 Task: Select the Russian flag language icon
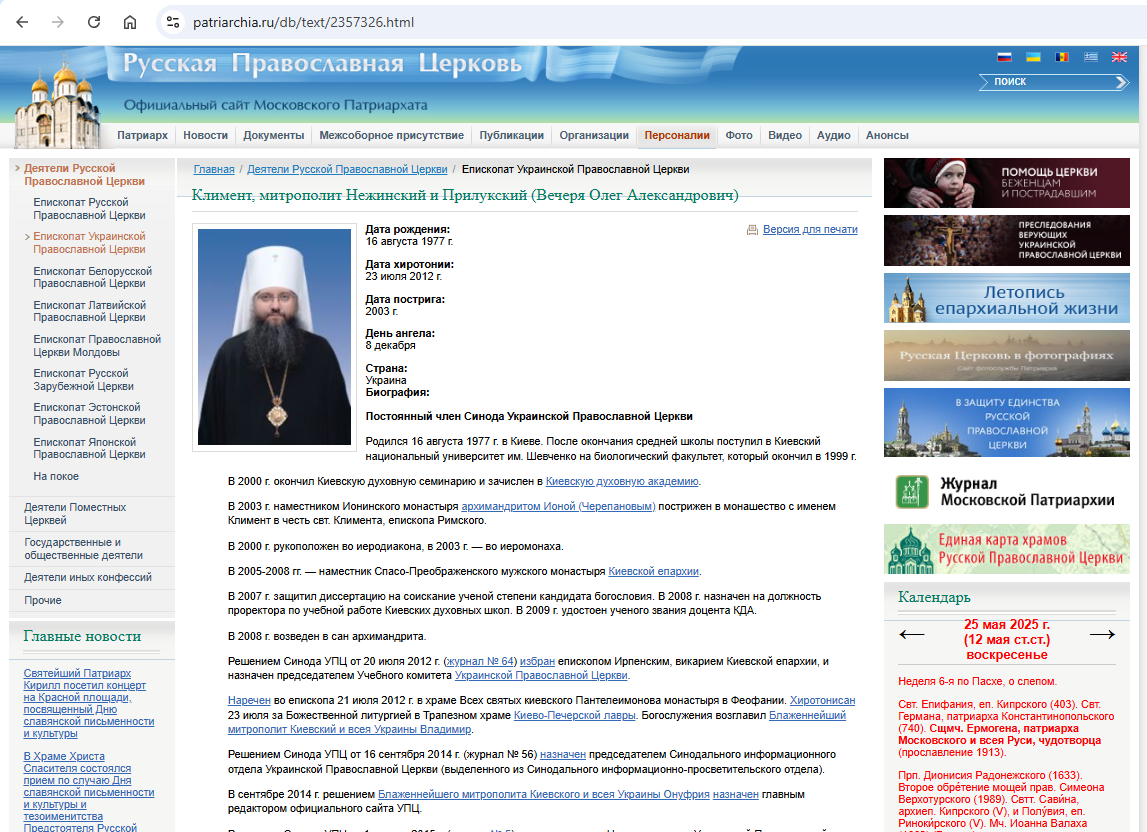(x=1004, y=57)
